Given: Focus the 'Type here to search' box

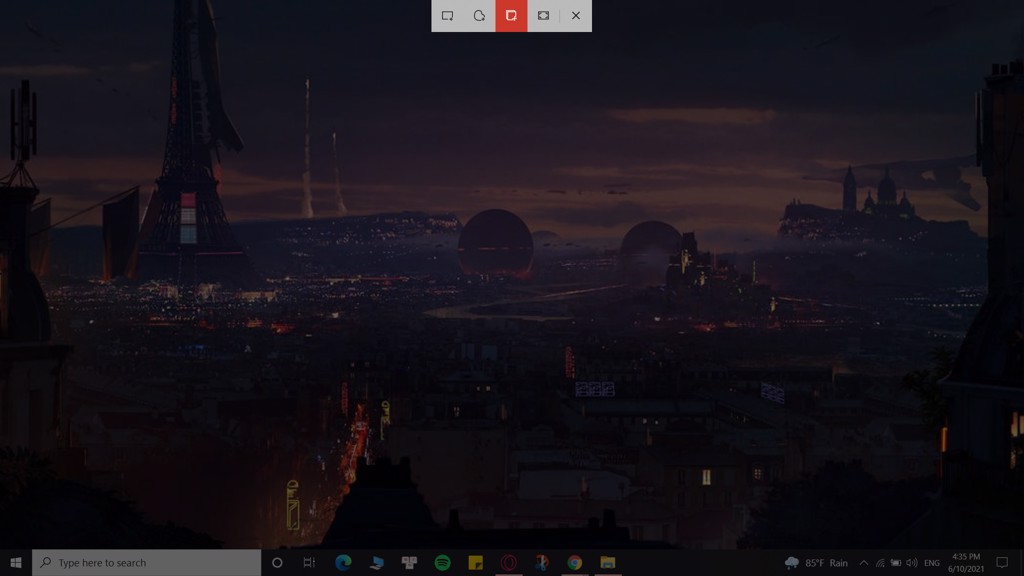Looking at the screenshot, I should pos(146,562).
